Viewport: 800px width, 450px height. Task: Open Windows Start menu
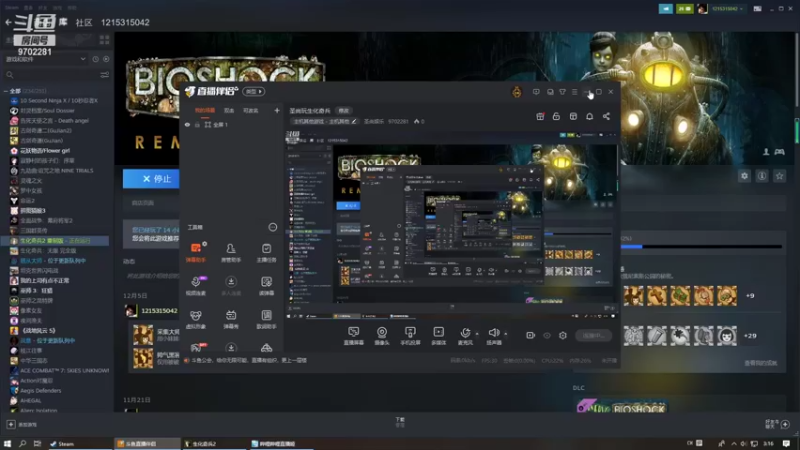click(x=7, y=443)
